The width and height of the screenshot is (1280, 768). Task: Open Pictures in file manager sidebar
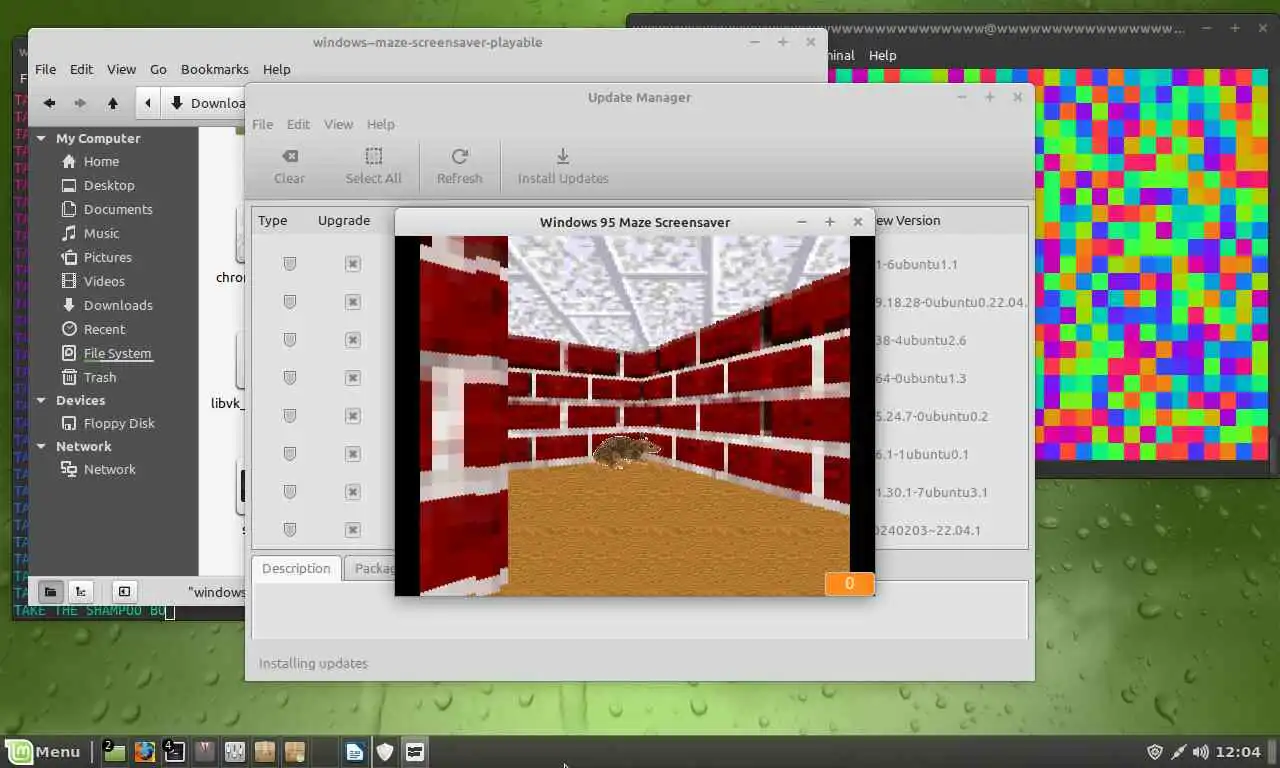pos(107,257)
